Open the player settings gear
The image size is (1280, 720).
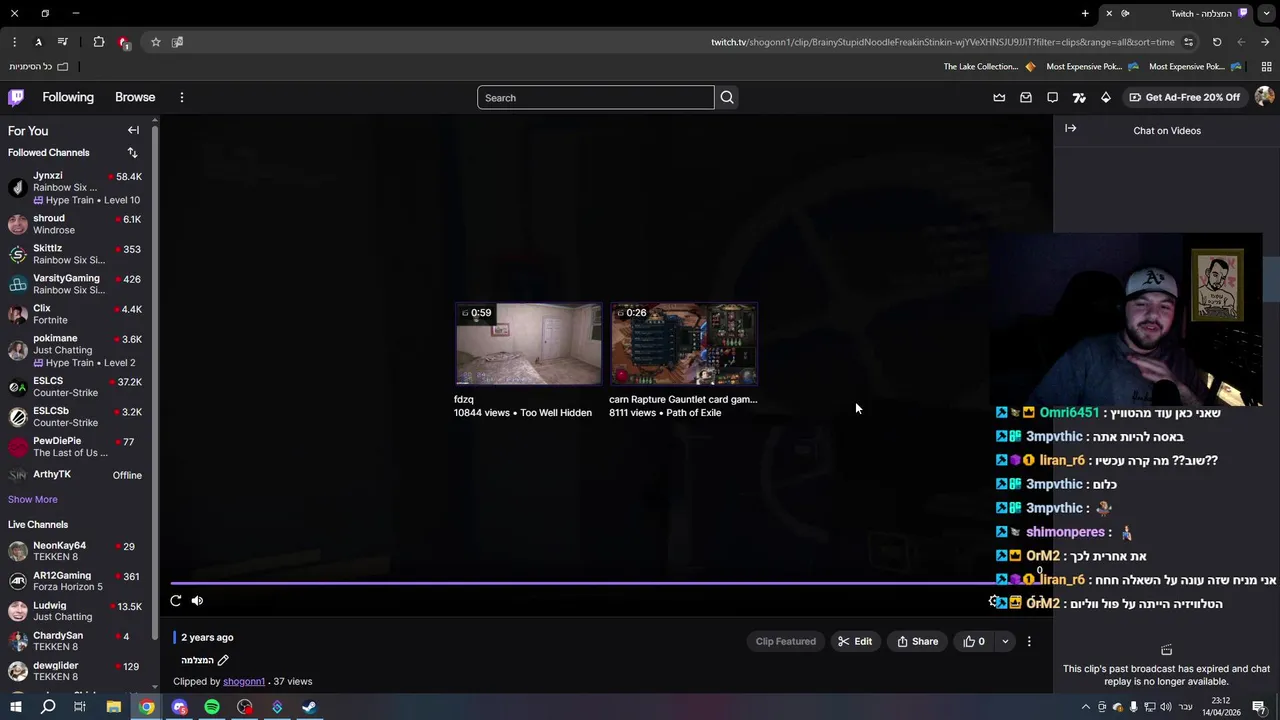994,601
